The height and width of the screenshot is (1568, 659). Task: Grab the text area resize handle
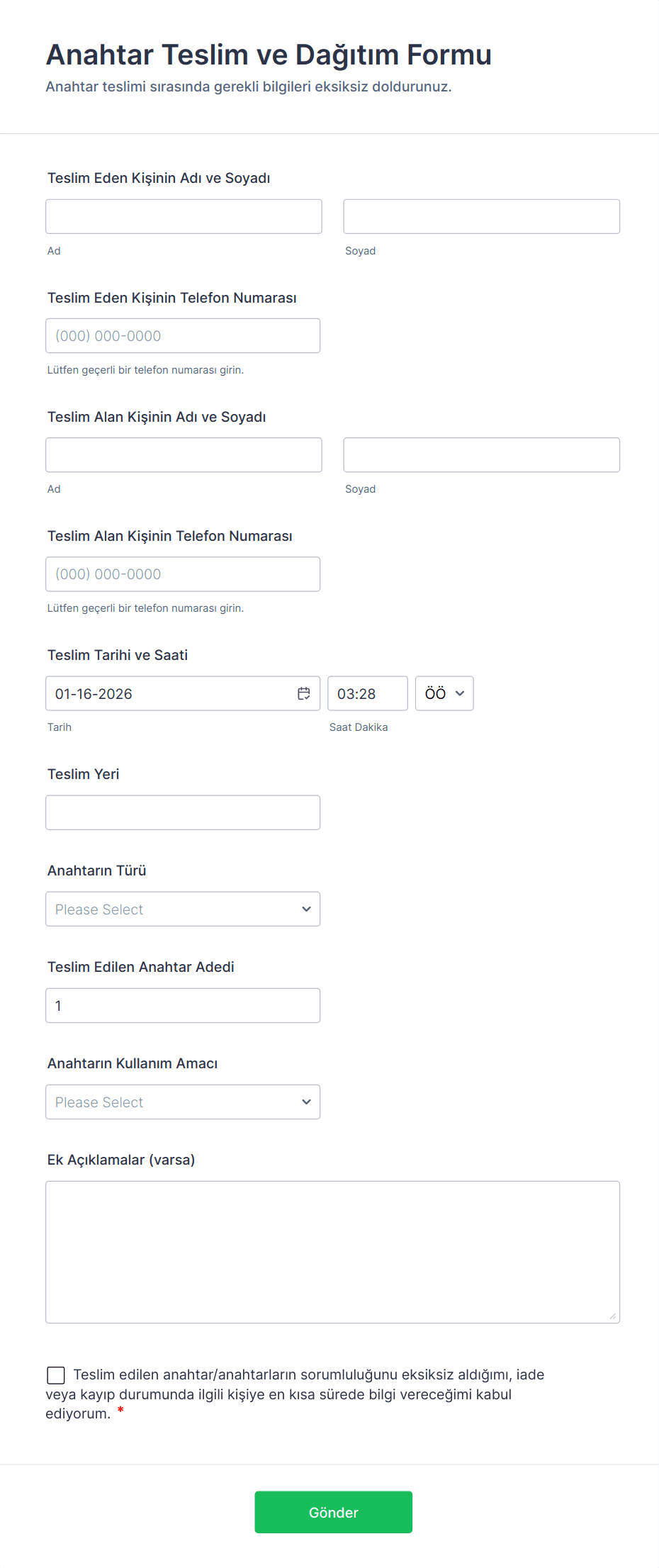point(613,1316)
